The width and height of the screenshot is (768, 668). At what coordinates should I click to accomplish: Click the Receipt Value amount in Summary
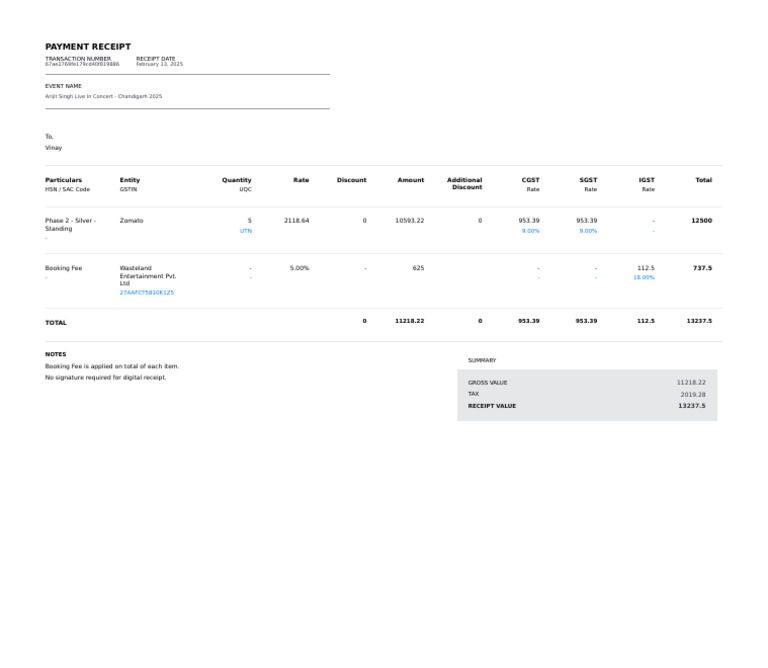pyautogui.click(x=691, y=406)
